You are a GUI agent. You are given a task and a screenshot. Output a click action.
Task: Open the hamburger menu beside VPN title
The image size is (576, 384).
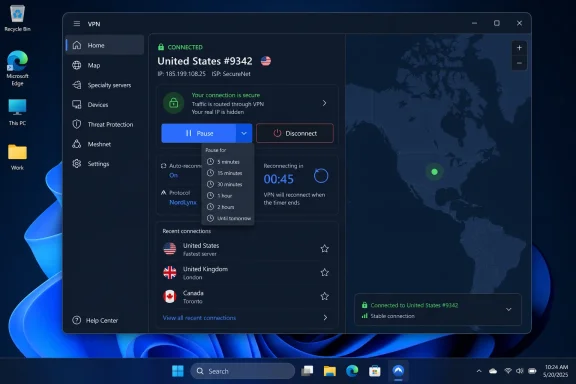(x=76, y=24)
